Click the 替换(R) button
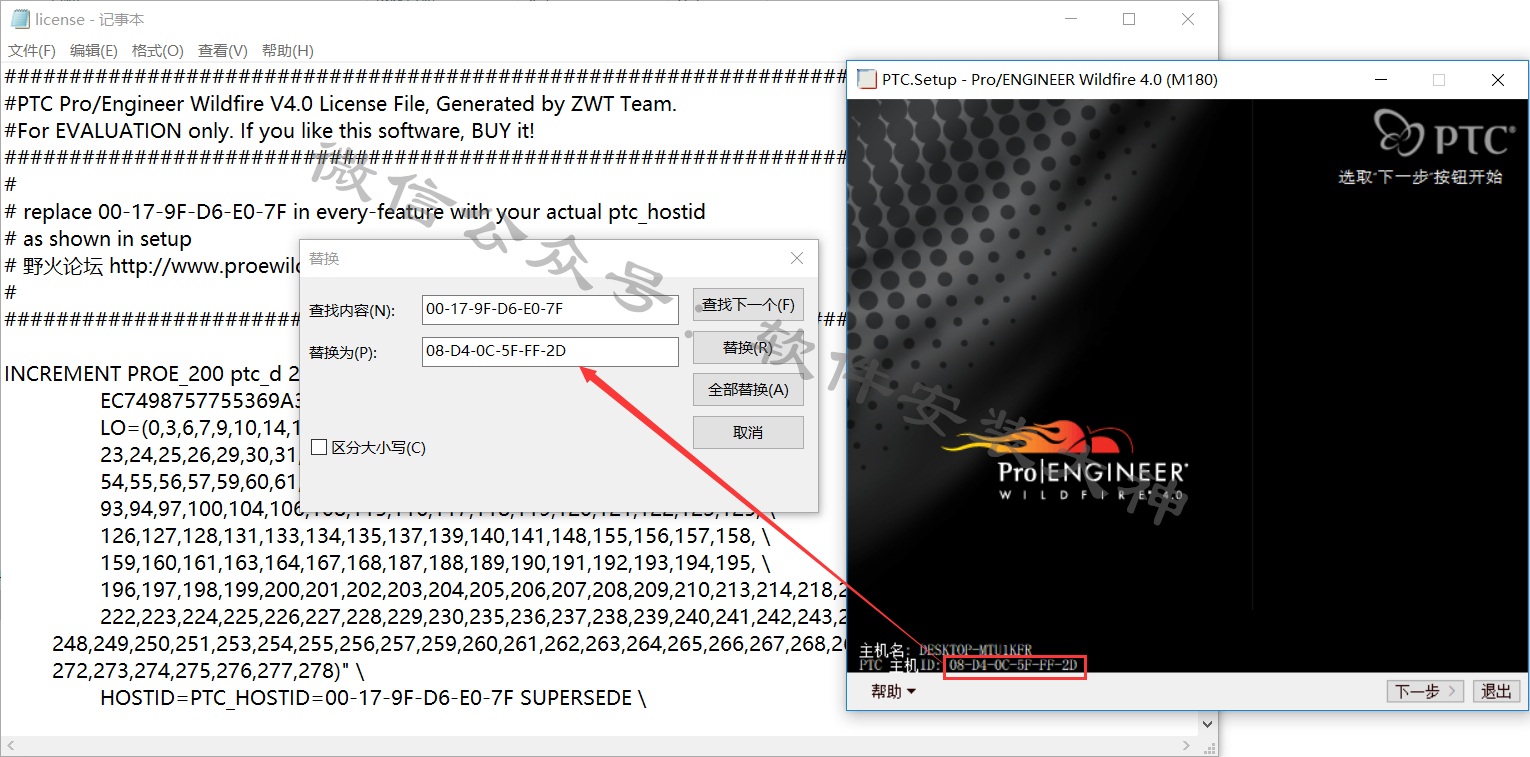Viewport: 1530px width, 757px height. tap(748, 348)
